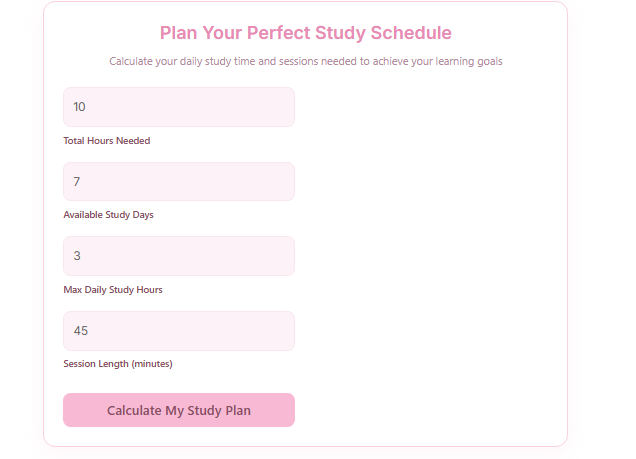
Task: Click the number 45 in the session field
Action: coord(81,331)
